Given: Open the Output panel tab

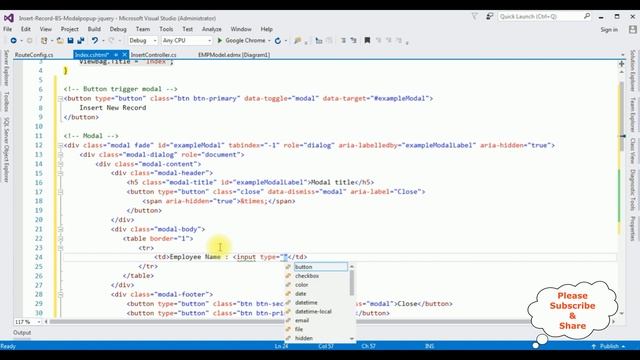Looking at the screenshot, I should click(22, 333).
